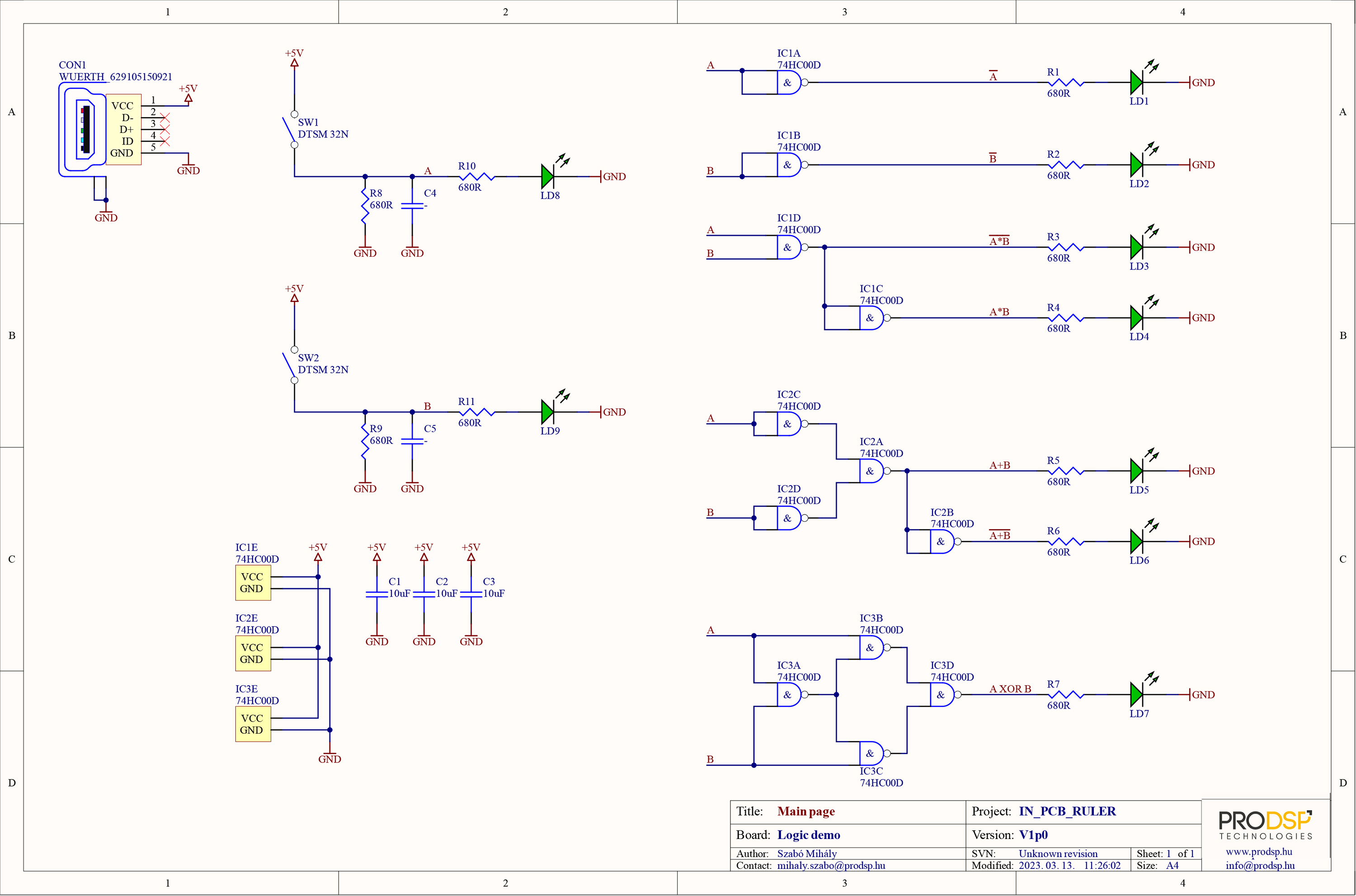Click the C3 10uF capacitor symbol
1356x896 pixels.
point(471,594)
